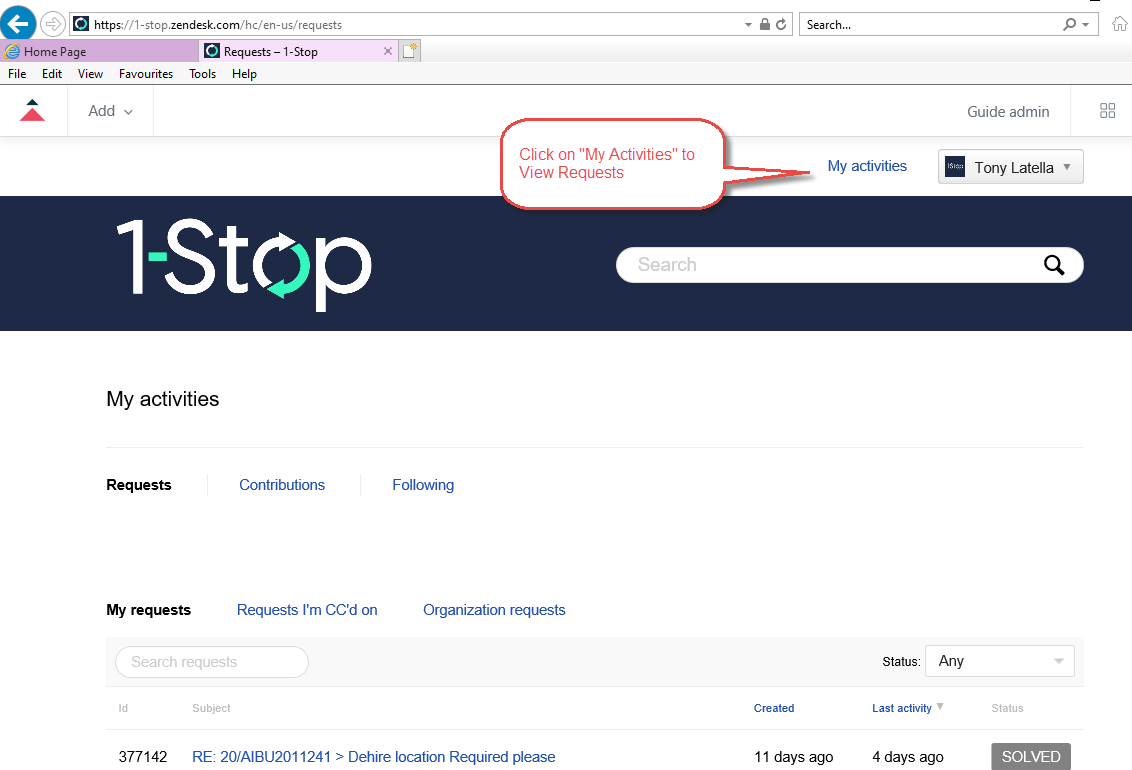Image resolution: width=1132 pixels, height=770 pixels.
Task: Click the search magnifier in the browser search box
Action: [x=1071, y=24]
